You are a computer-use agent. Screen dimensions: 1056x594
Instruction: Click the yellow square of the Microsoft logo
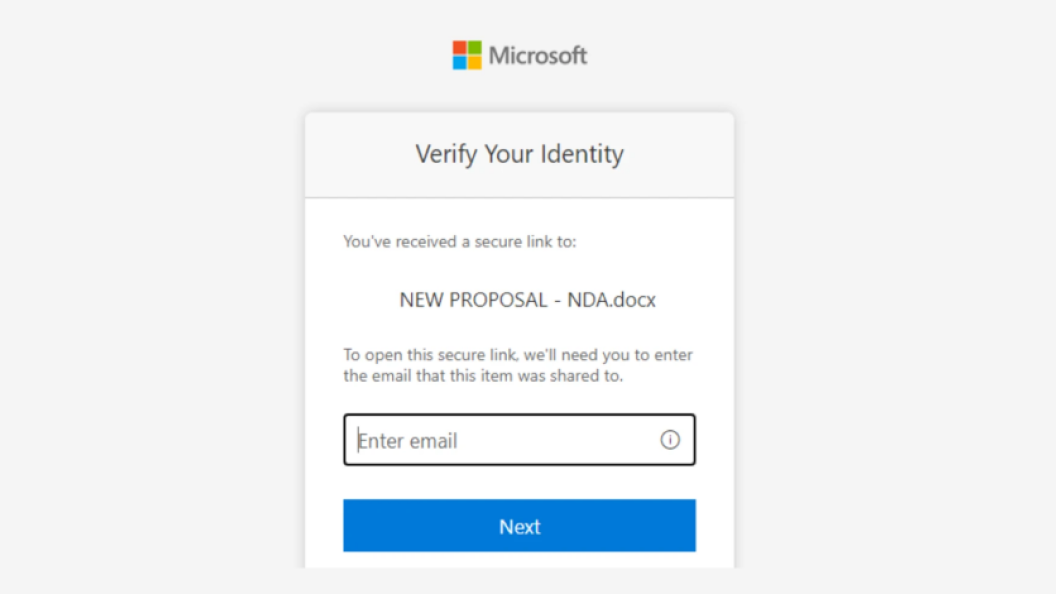[474, 61]
